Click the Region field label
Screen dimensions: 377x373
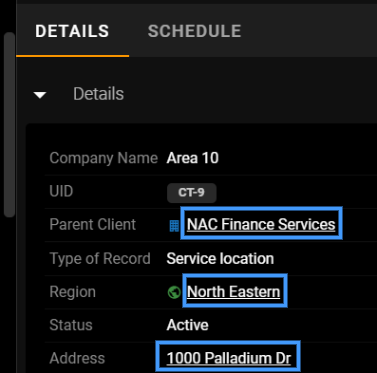tap(73, 292)
